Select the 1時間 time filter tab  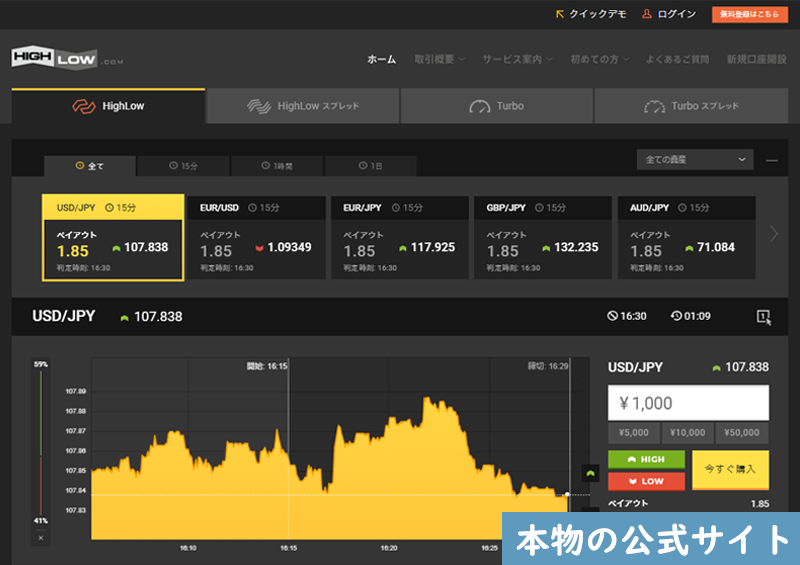click(x=277, y=166)
